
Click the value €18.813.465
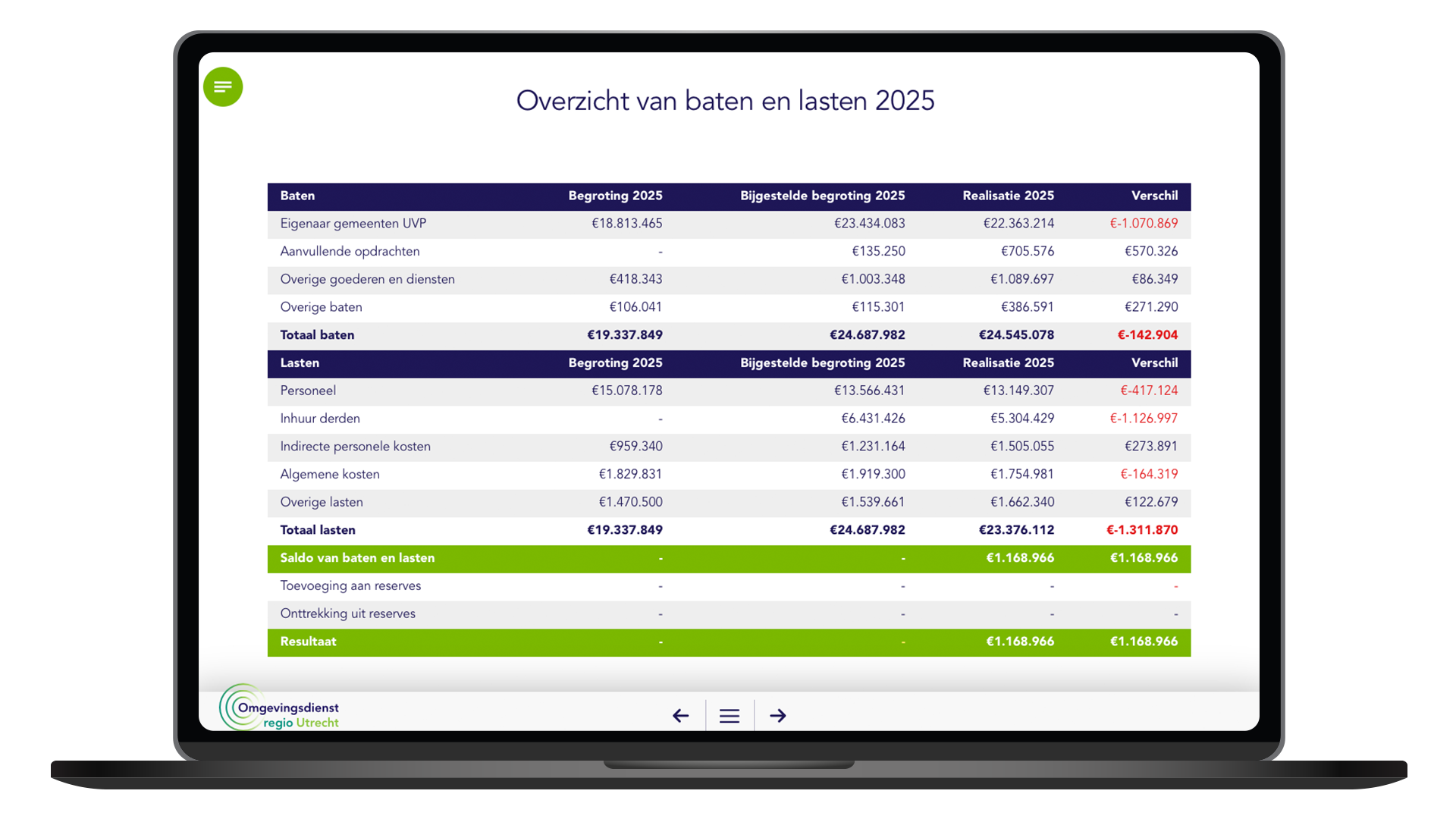point(627,224)
